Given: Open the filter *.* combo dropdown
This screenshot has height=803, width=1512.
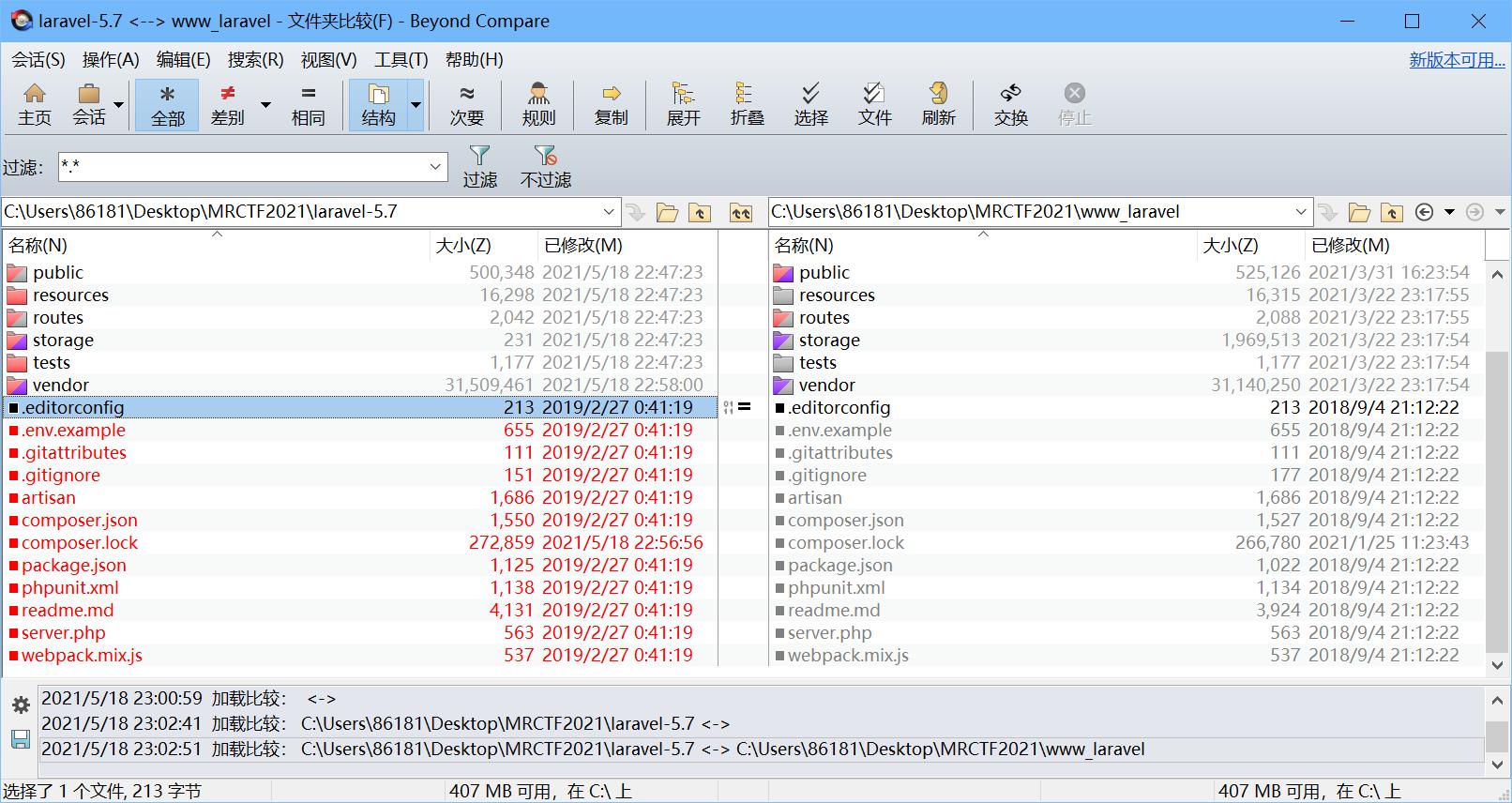Looking at the screenshot, I should 435,167.
